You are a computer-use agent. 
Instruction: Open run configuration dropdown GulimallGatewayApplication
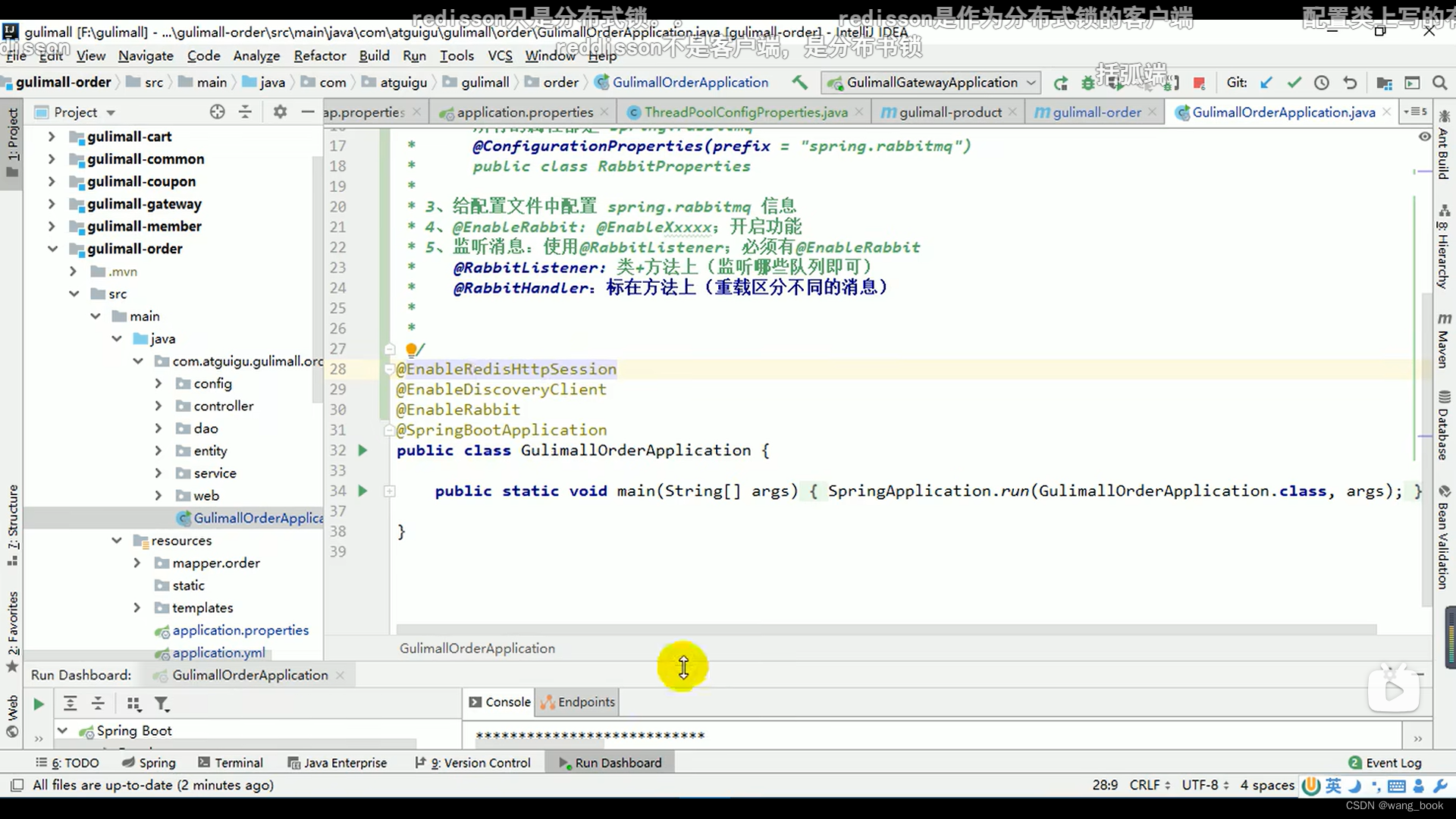point(932,83)
